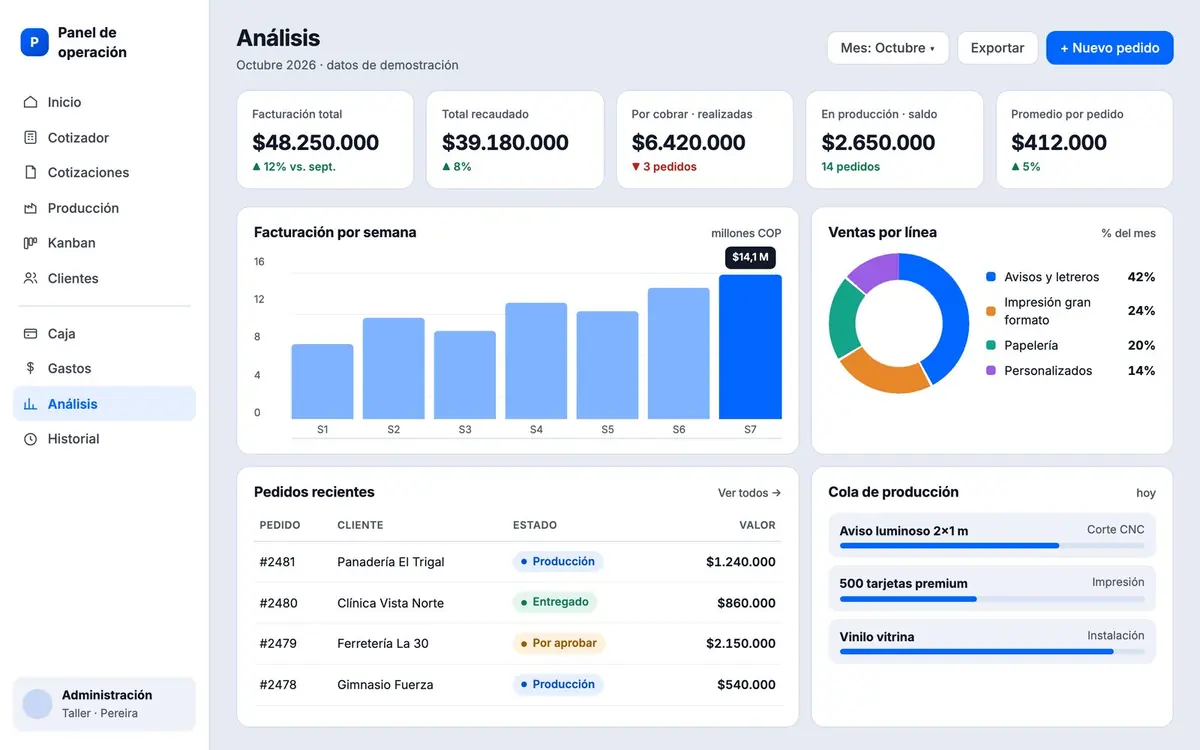
Task: Go to Clientes page
Action: point(104,278)
